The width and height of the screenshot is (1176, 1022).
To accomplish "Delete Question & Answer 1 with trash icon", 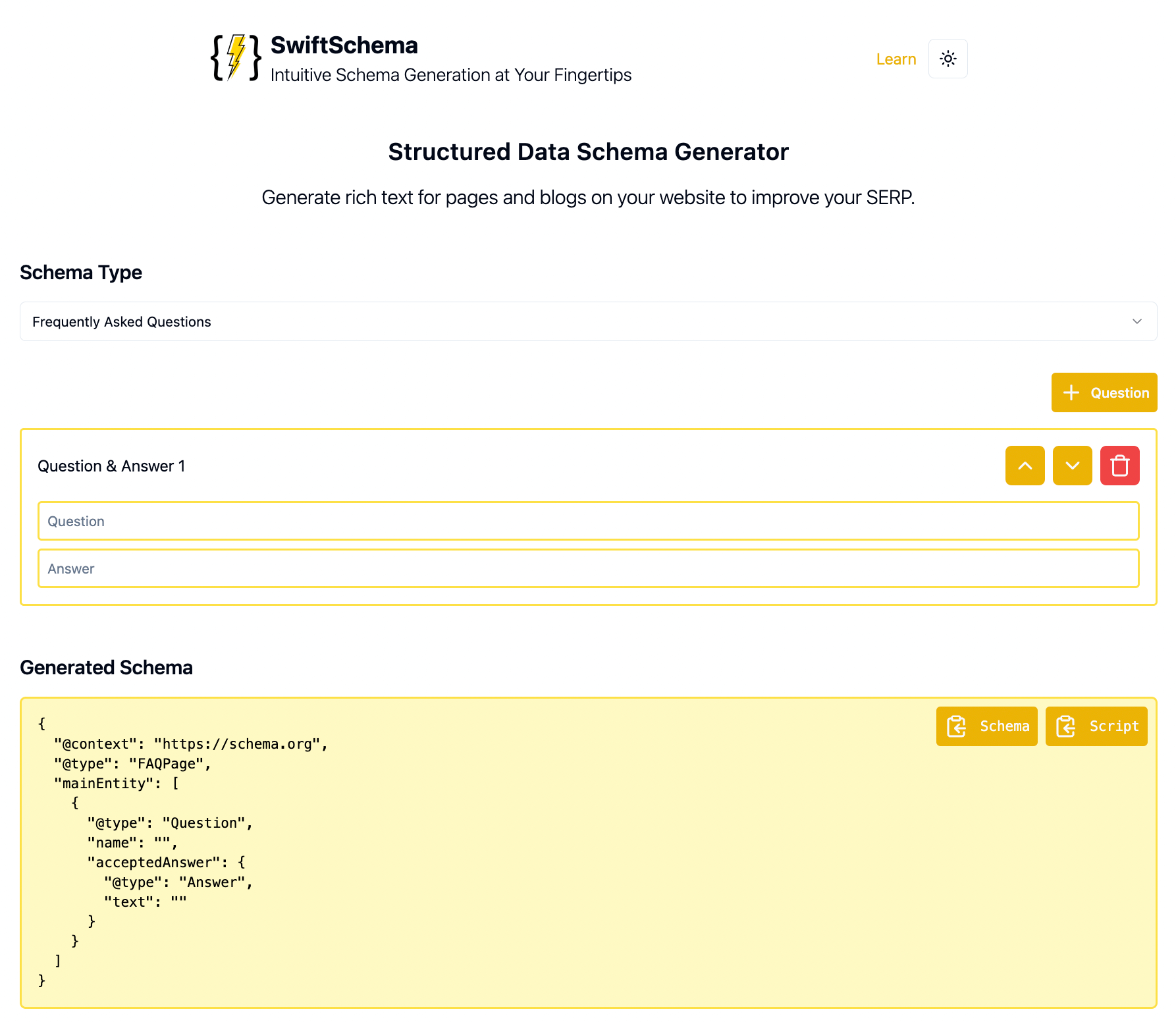I will (1119, 466).
